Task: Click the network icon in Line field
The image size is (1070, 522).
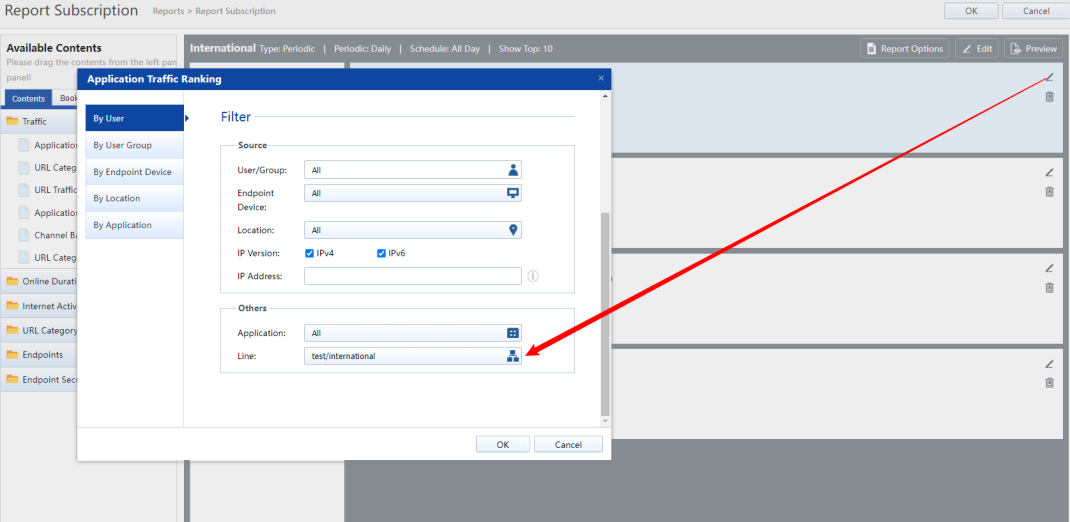Action: (x=513, y=356)
